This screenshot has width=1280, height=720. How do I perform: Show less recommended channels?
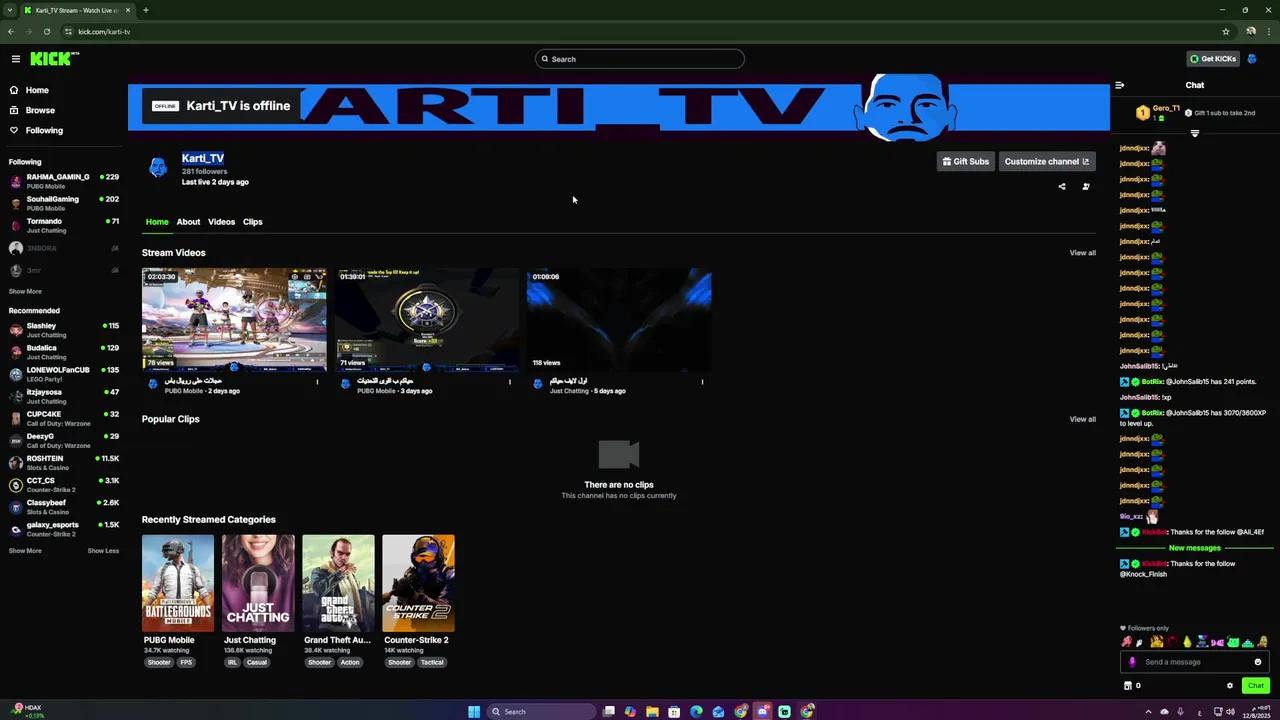(103, 551)
